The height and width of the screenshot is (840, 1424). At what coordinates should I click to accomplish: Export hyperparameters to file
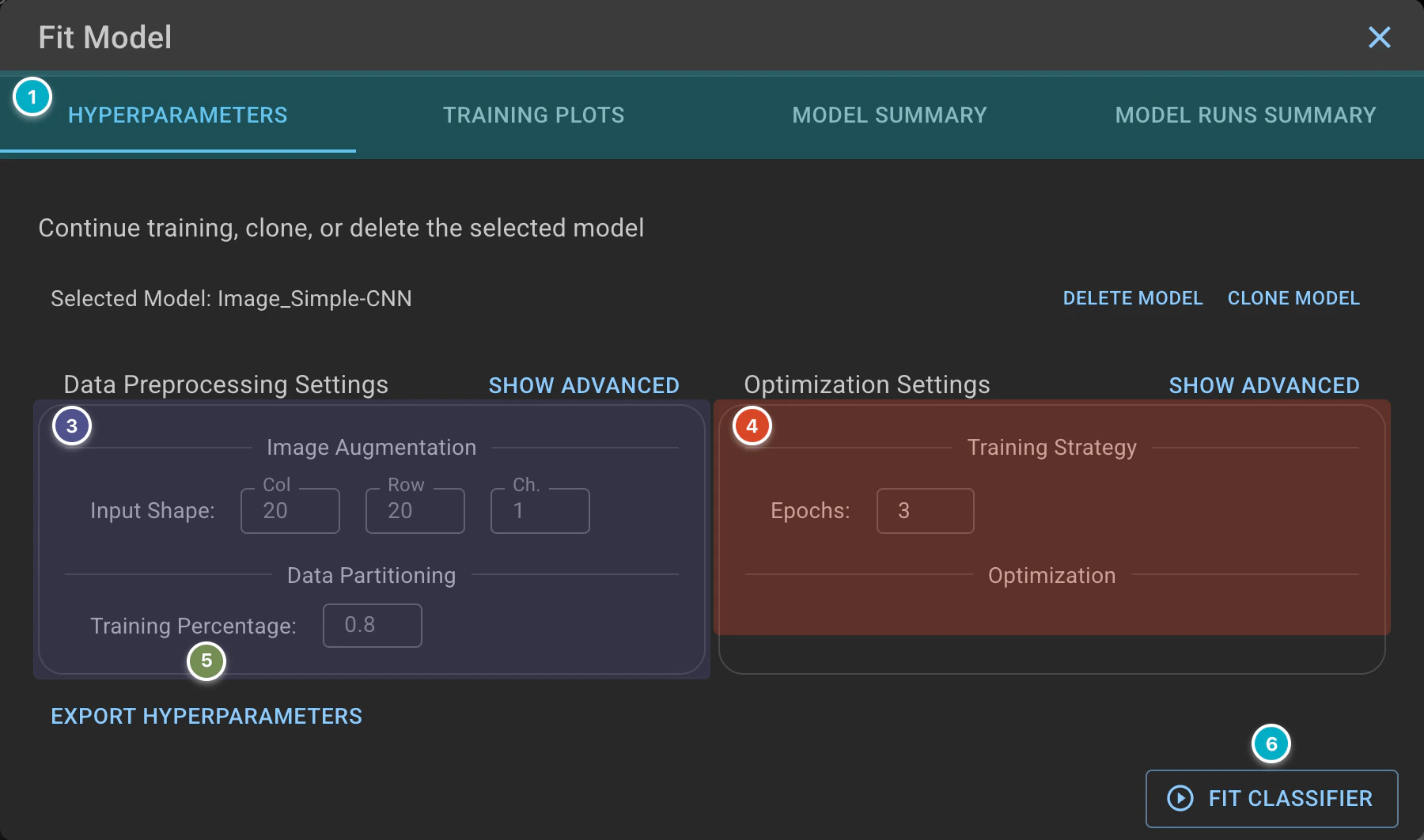[206, 716]
